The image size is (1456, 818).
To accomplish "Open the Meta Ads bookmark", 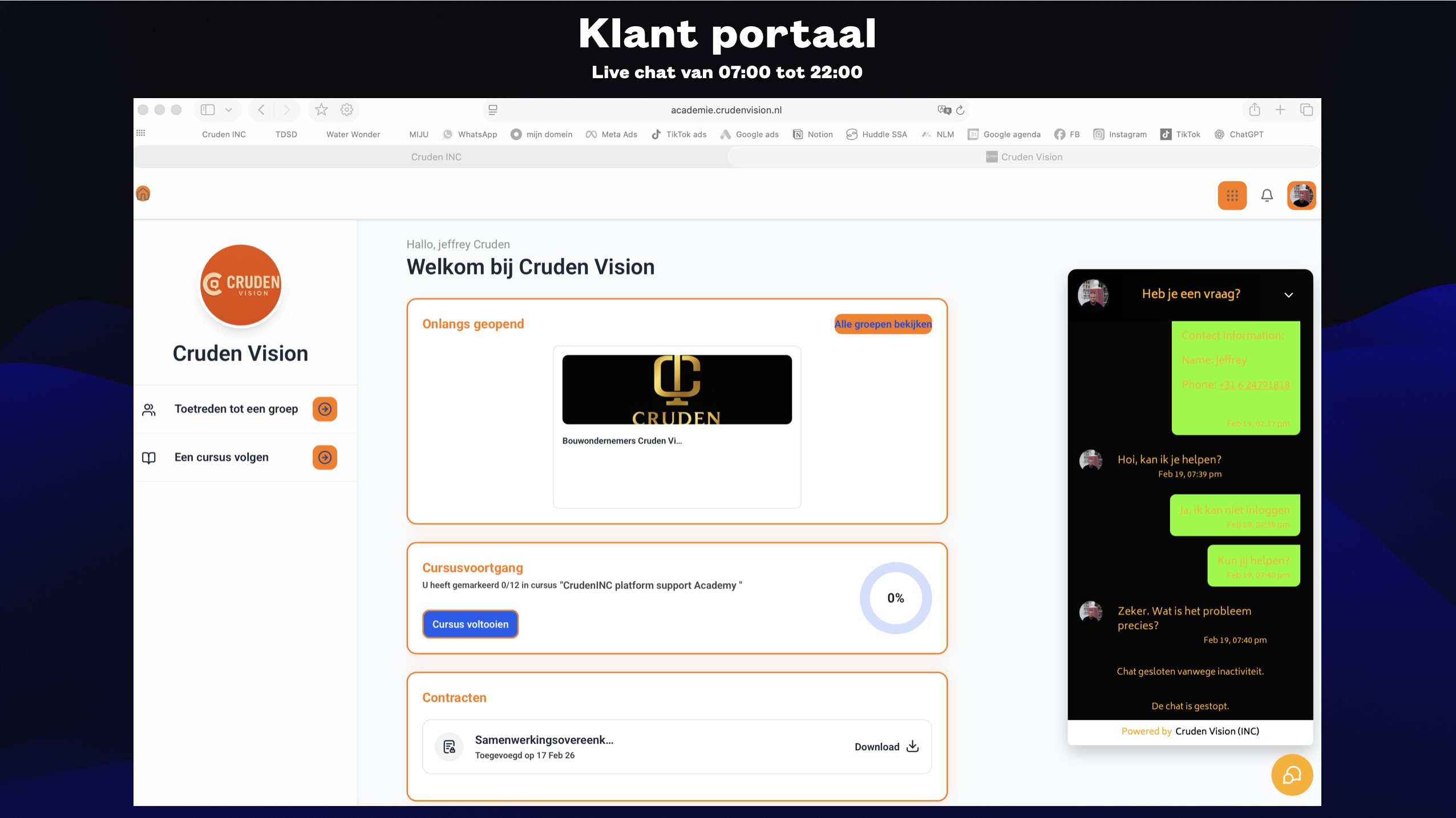I will [612, 134].
